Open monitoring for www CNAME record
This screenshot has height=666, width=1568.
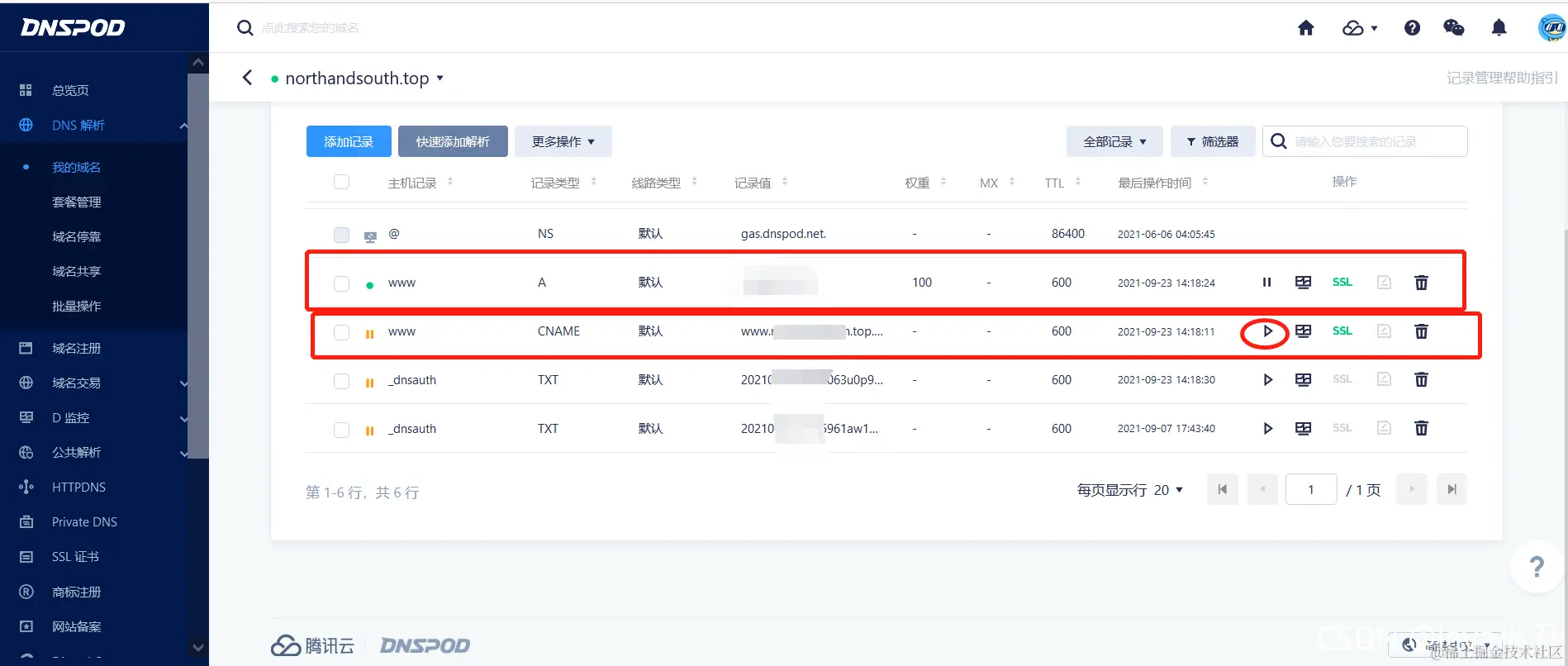(1303, 331)
